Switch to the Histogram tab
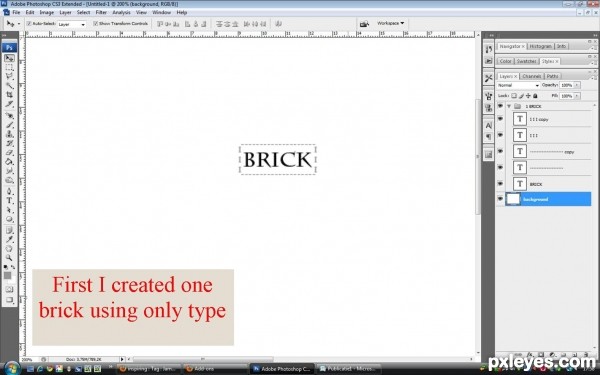600x375 pixels. point(540,46)
